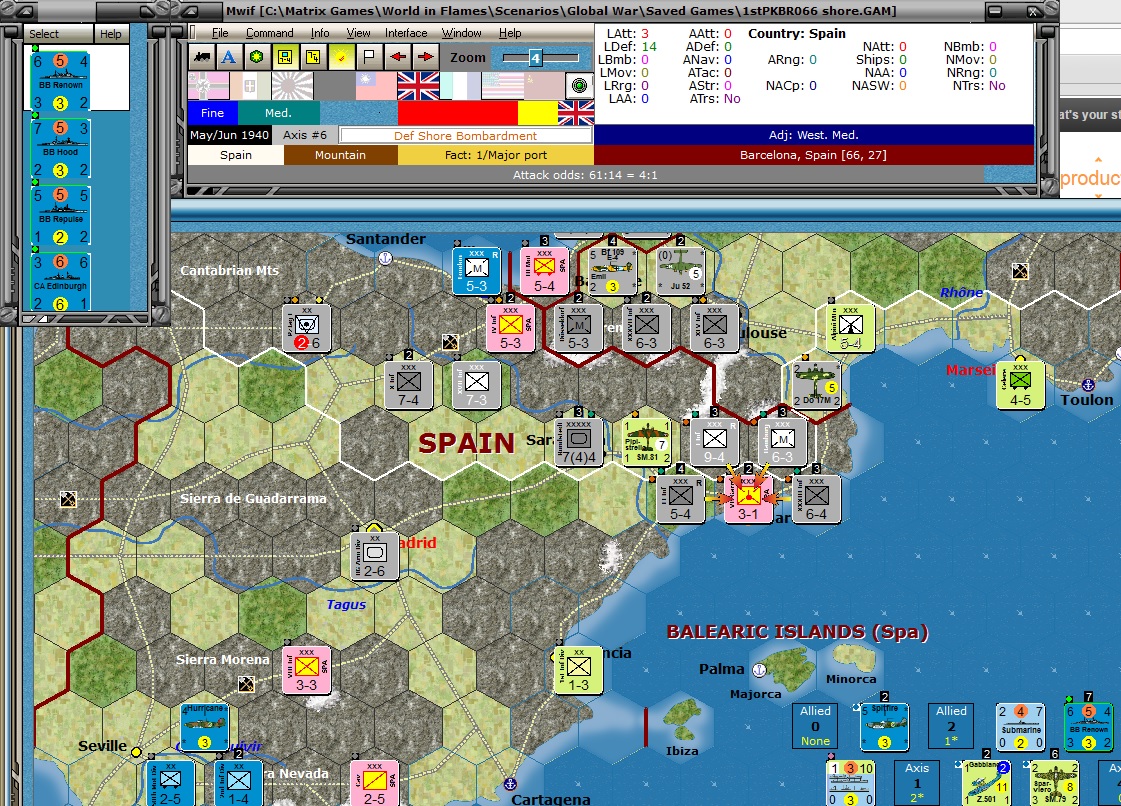Select the Spitfire counter in the sea box
Viewport: 1121px width, 806px height.
[884, 726]
